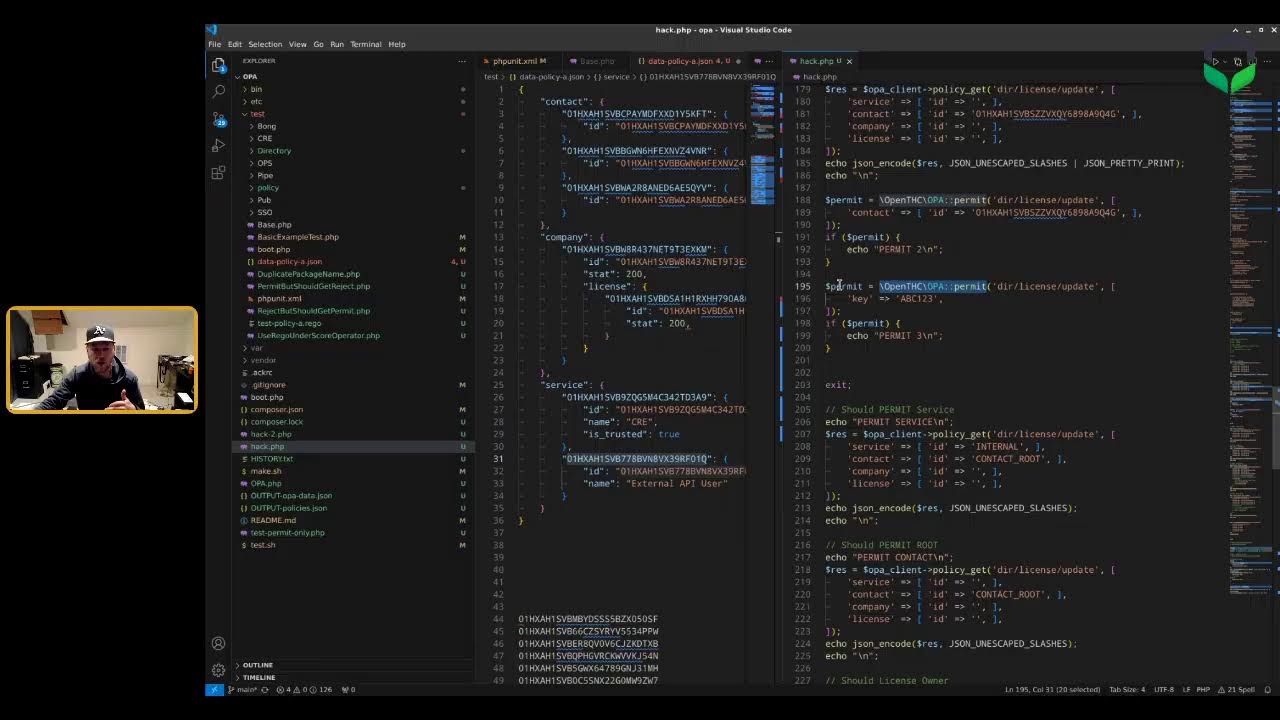Screen dimensions: 1280x720
Task: Open test-policy-a.rego file
Action: 289,323
